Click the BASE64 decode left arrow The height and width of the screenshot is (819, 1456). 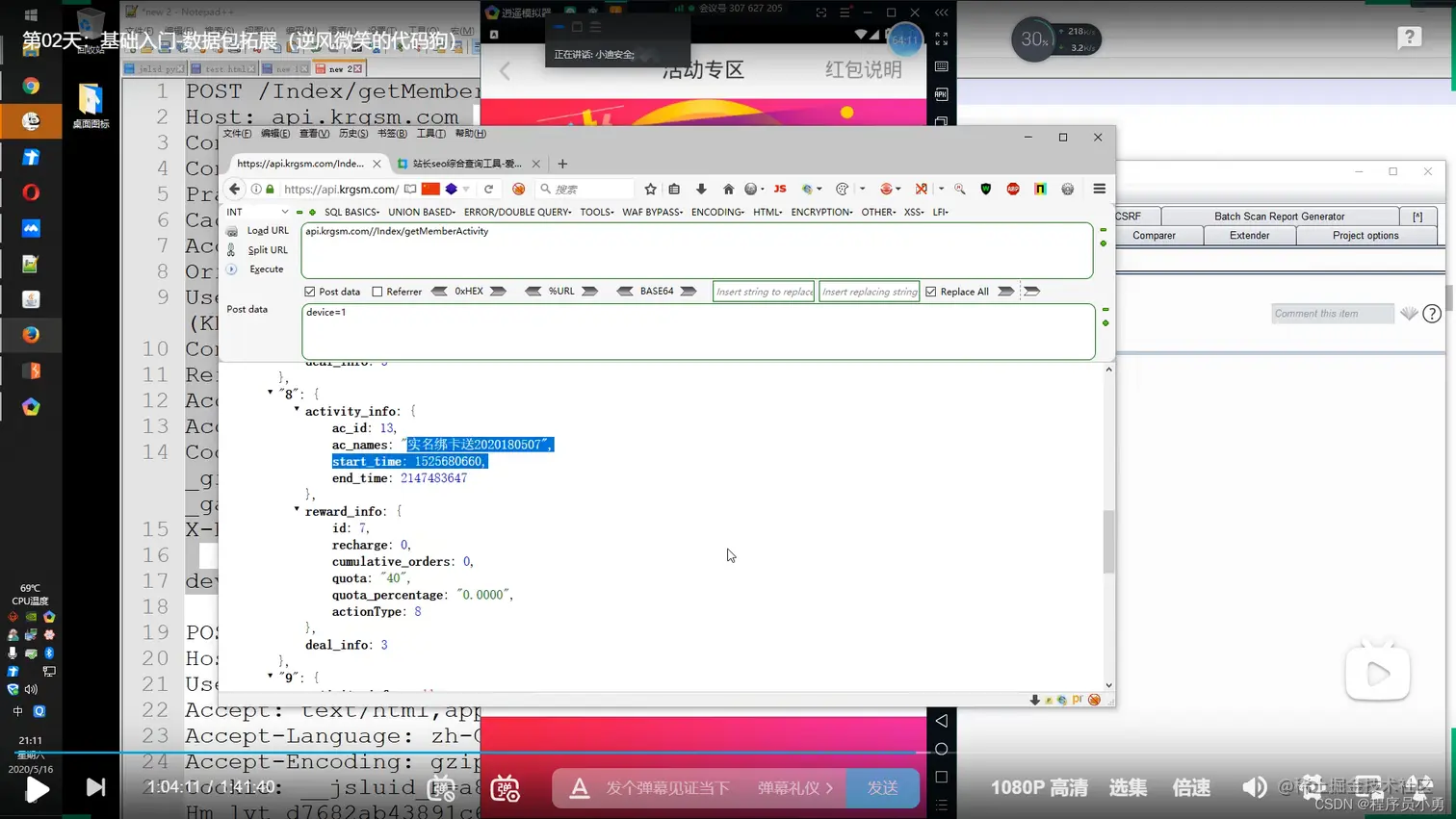pyautogui.click(x=625, y=292)
